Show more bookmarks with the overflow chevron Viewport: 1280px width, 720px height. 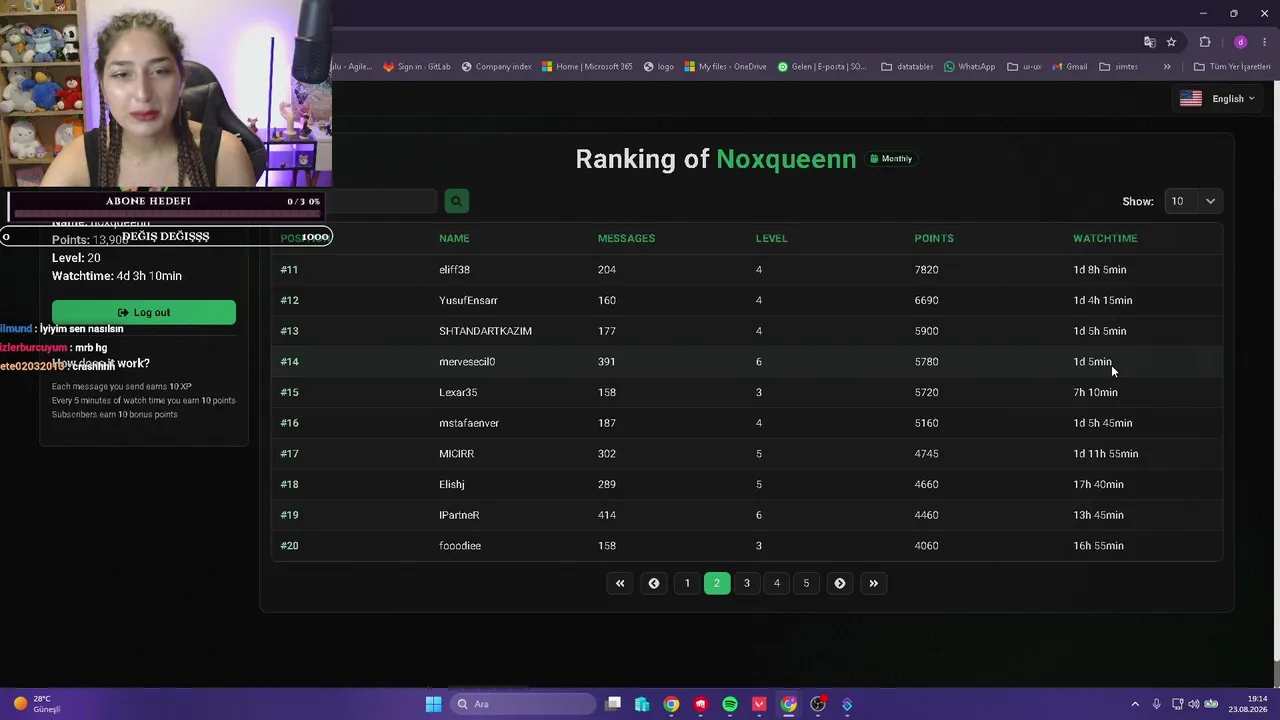pyautogui.click(x=1167, y=67)
